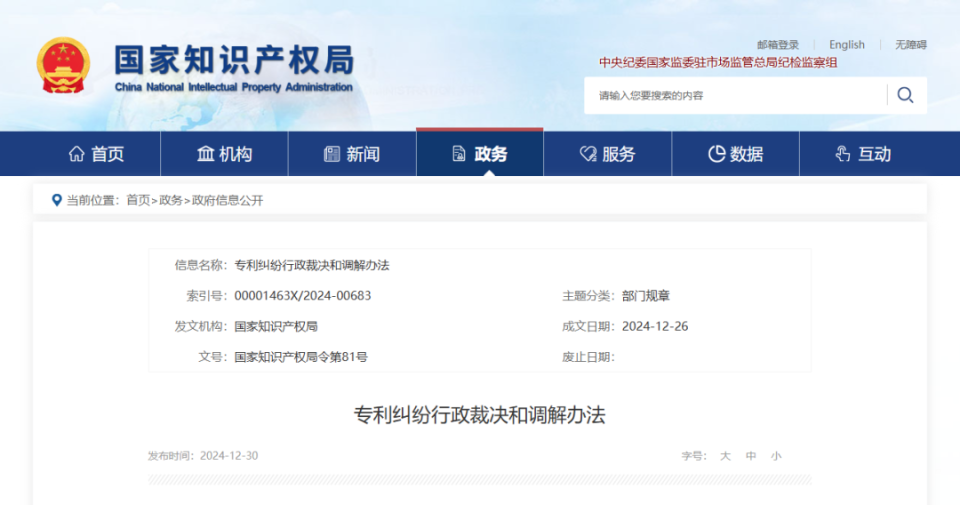Viewport: 960px width, 505px height.
Task: Click the magnifier search icon
Action: click(x=906, y=95)
